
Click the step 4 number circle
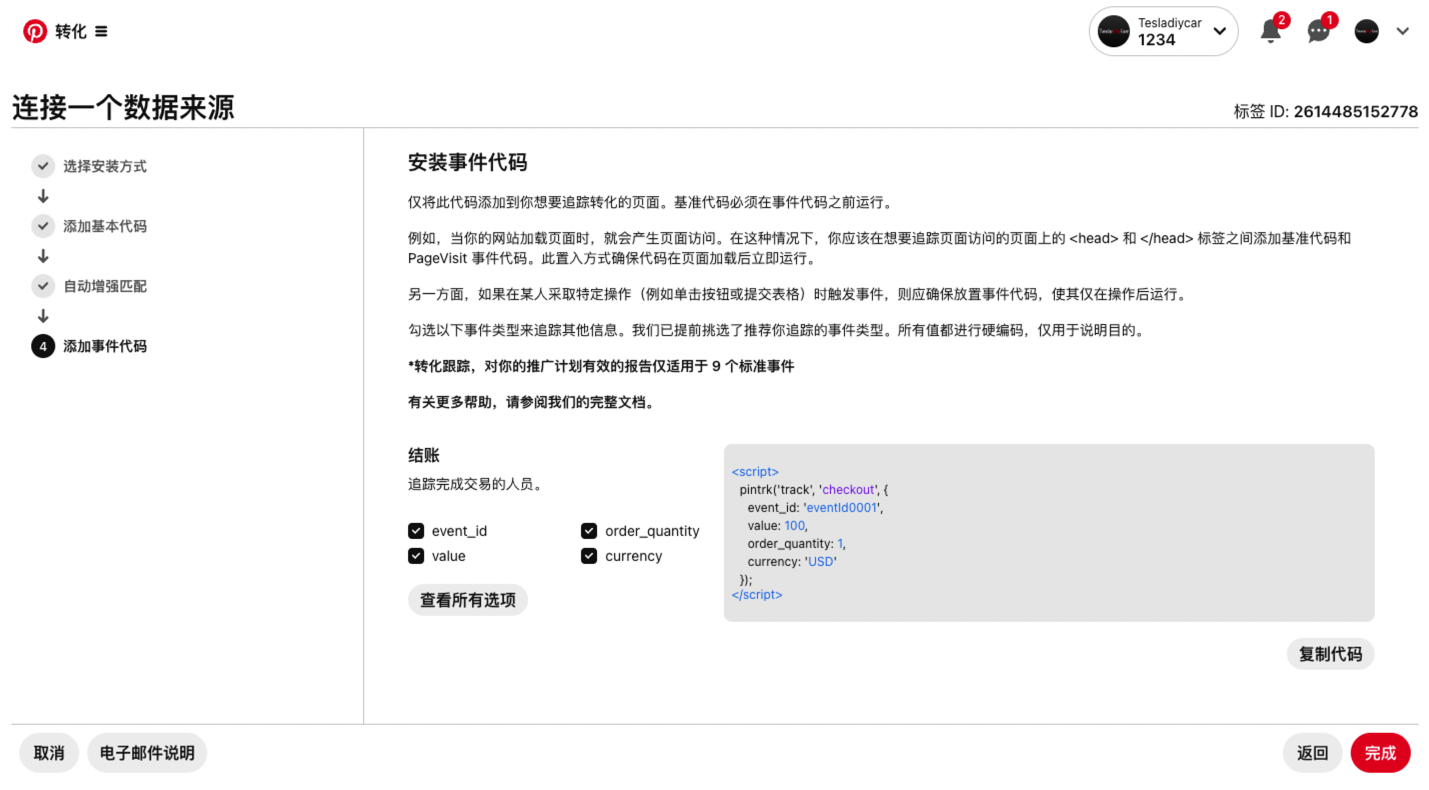point(42,346)
